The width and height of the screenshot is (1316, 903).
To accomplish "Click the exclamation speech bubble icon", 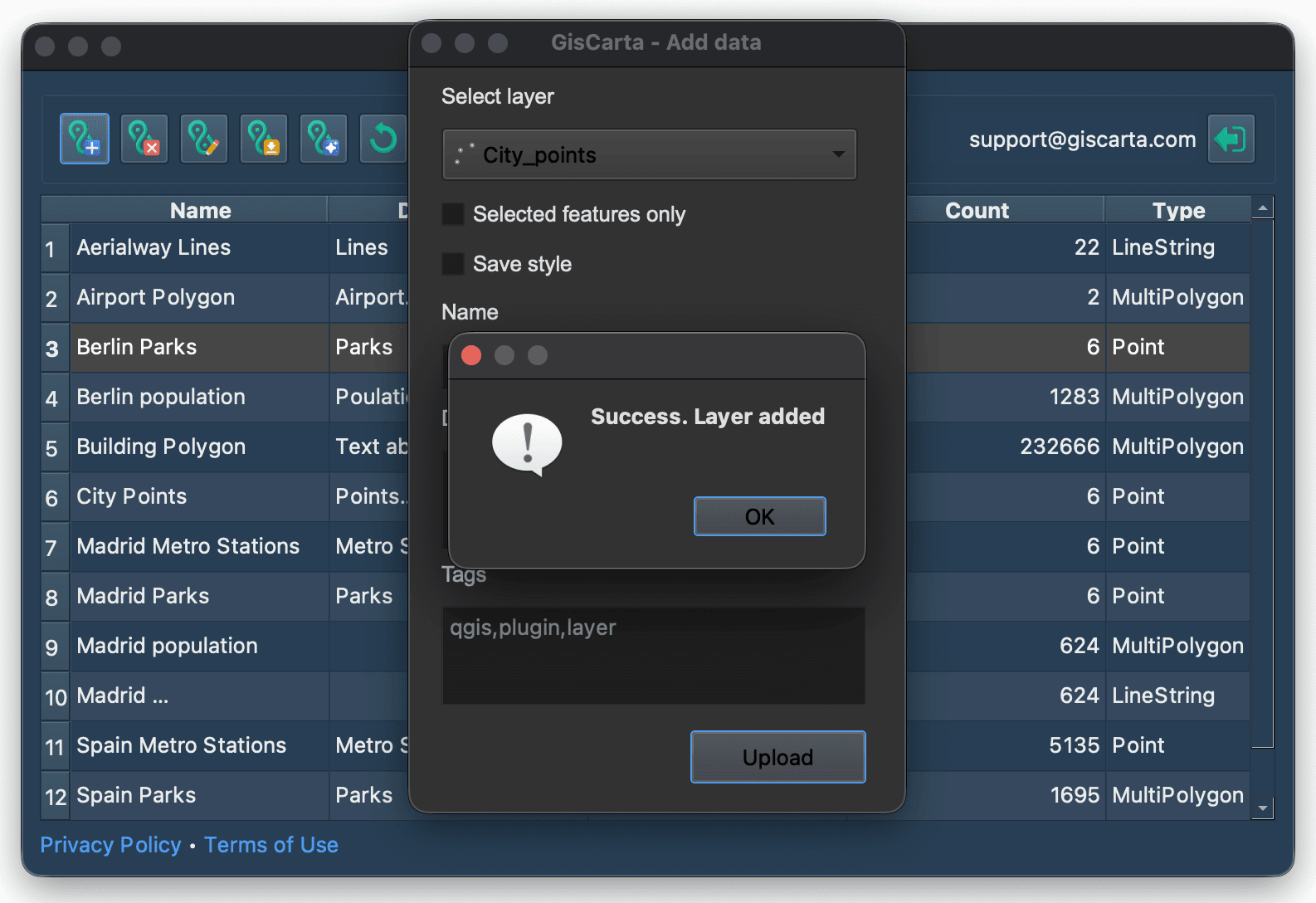I will tap(527, 444).
